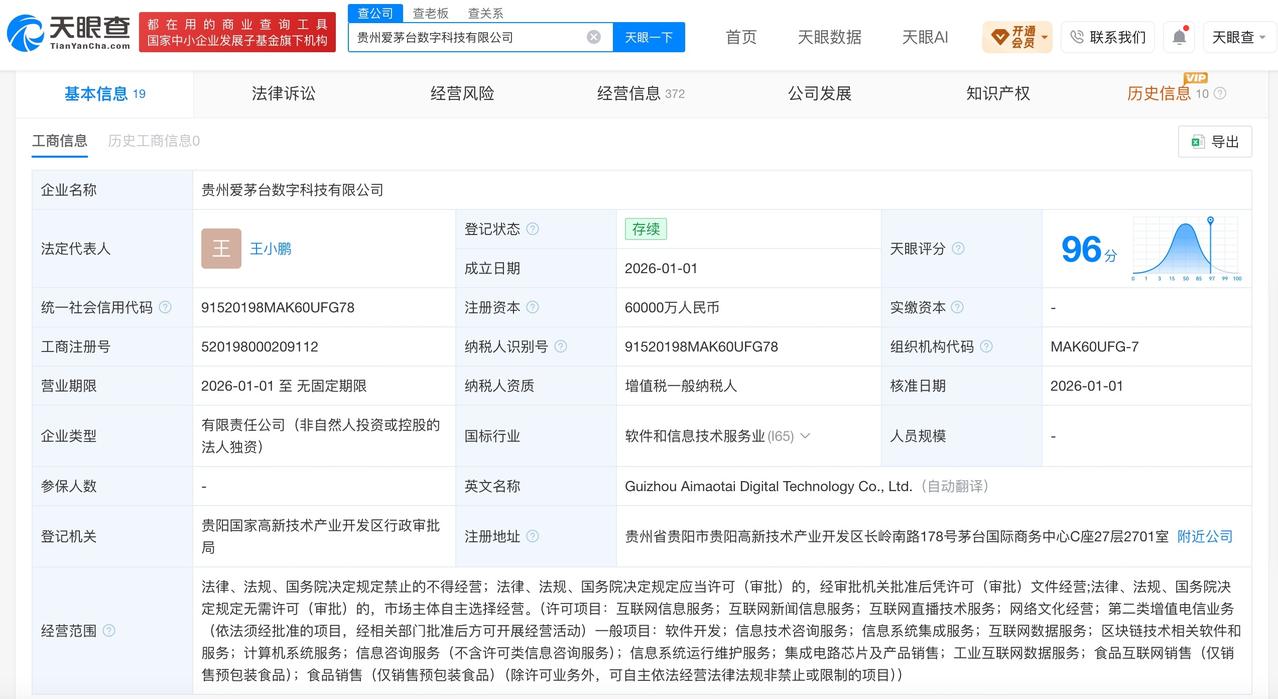The height and width of the screenshot is (699, 1278).
Task: Click the help icon beside 历史信息 tab
Action: click(x=1220, y=93)
